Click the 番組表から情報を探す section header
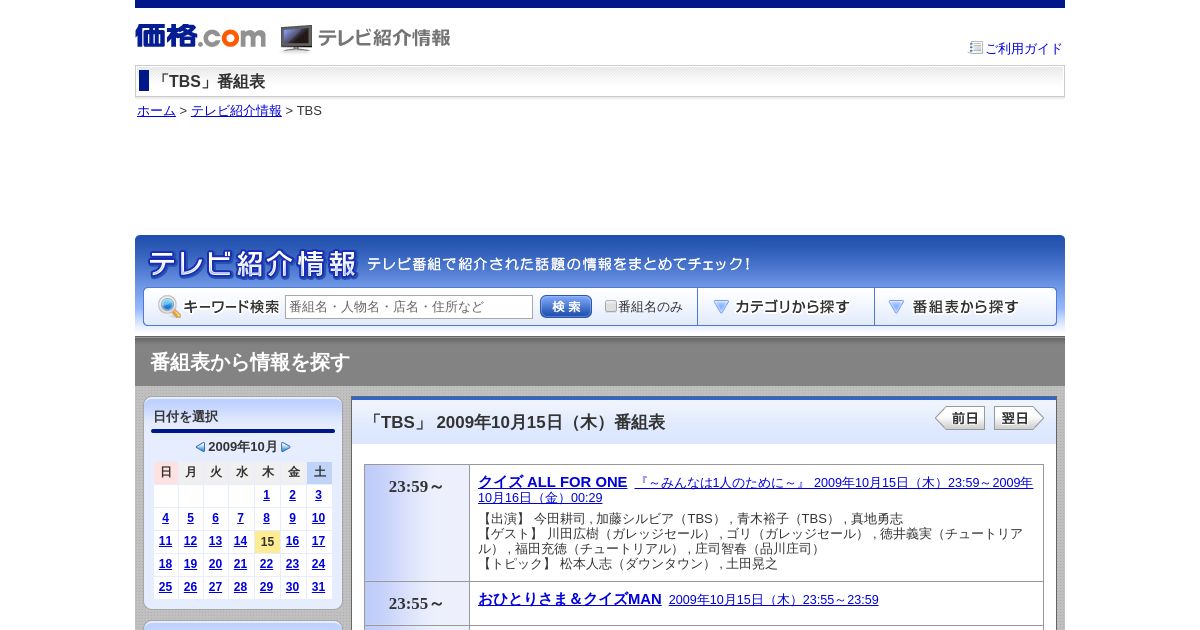Viewport: 1200px width, 630px height. pyautogui.click(x=250, y=362)
